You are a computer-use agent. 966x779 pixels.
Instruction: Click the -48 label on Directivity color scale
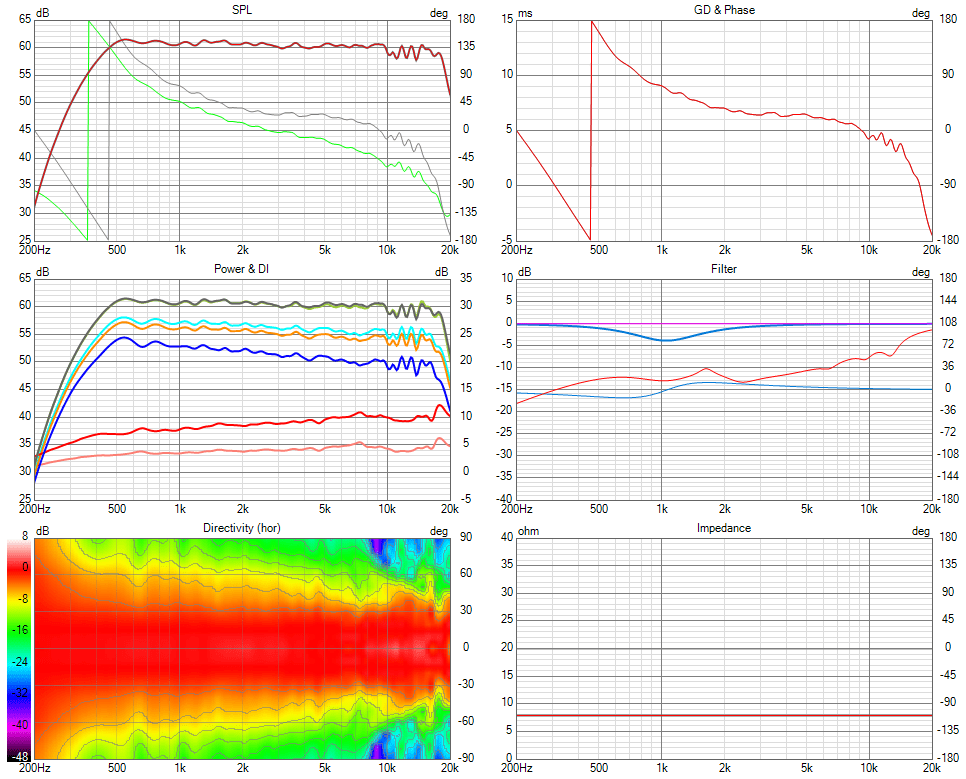coord(20,756)
